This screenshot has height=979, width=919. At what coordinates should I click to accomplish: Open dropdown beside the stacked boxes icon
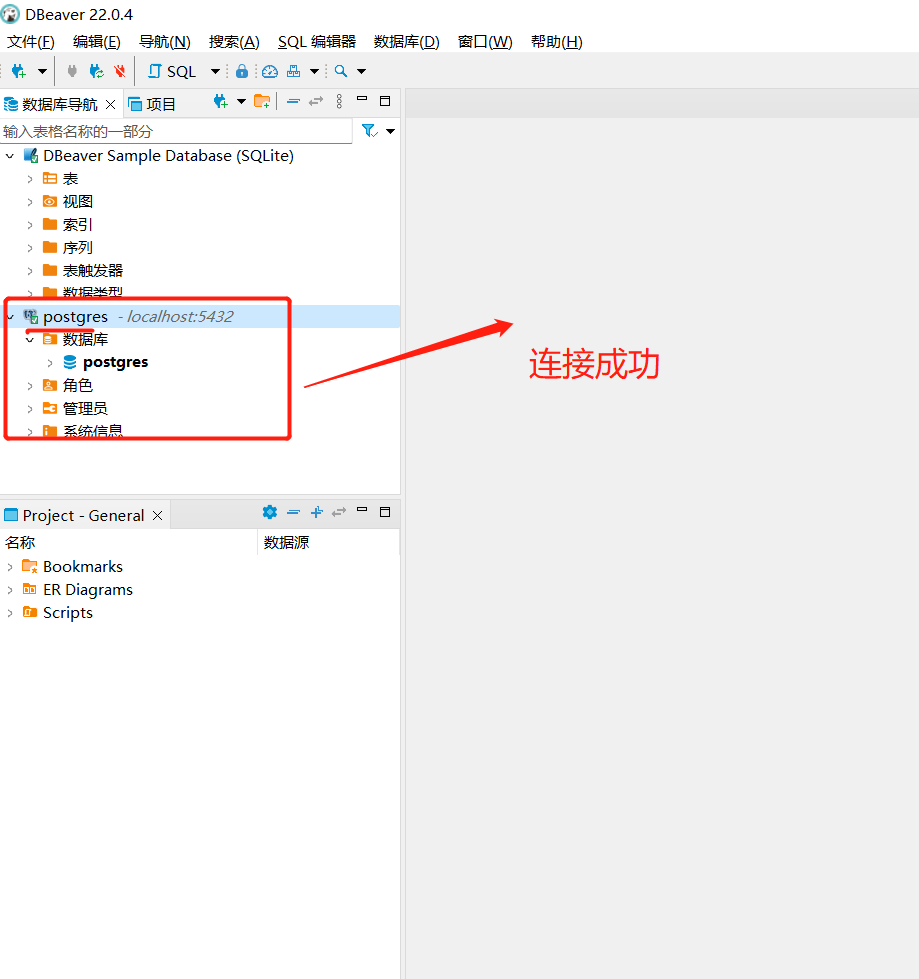[x=314, y=71]
